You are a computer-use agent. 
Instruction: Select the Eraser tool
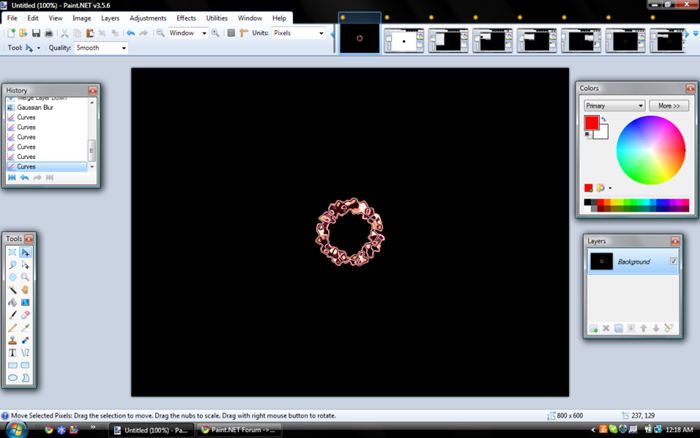(25, 315)
